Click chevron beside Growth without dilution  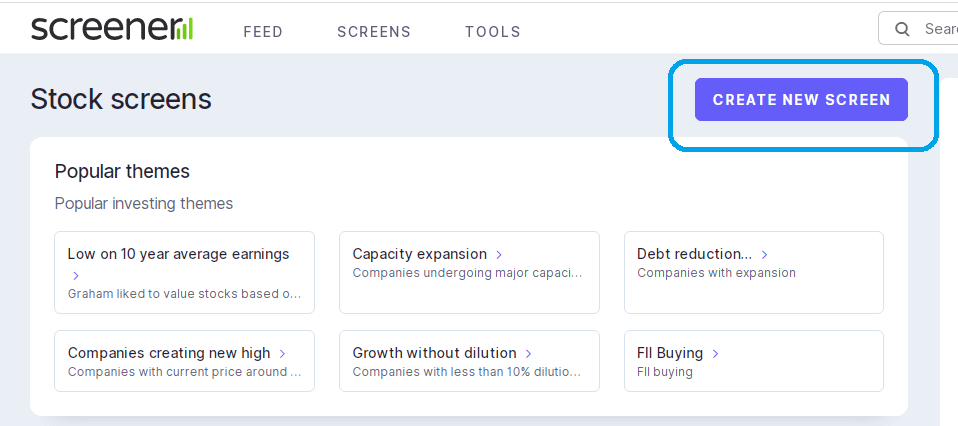pos(528,353)
